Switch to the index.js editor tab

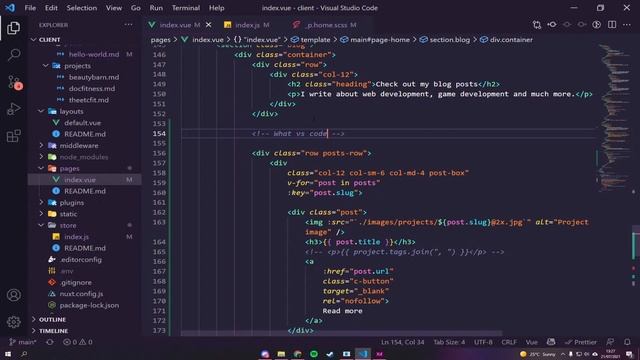tap(247, 25)
